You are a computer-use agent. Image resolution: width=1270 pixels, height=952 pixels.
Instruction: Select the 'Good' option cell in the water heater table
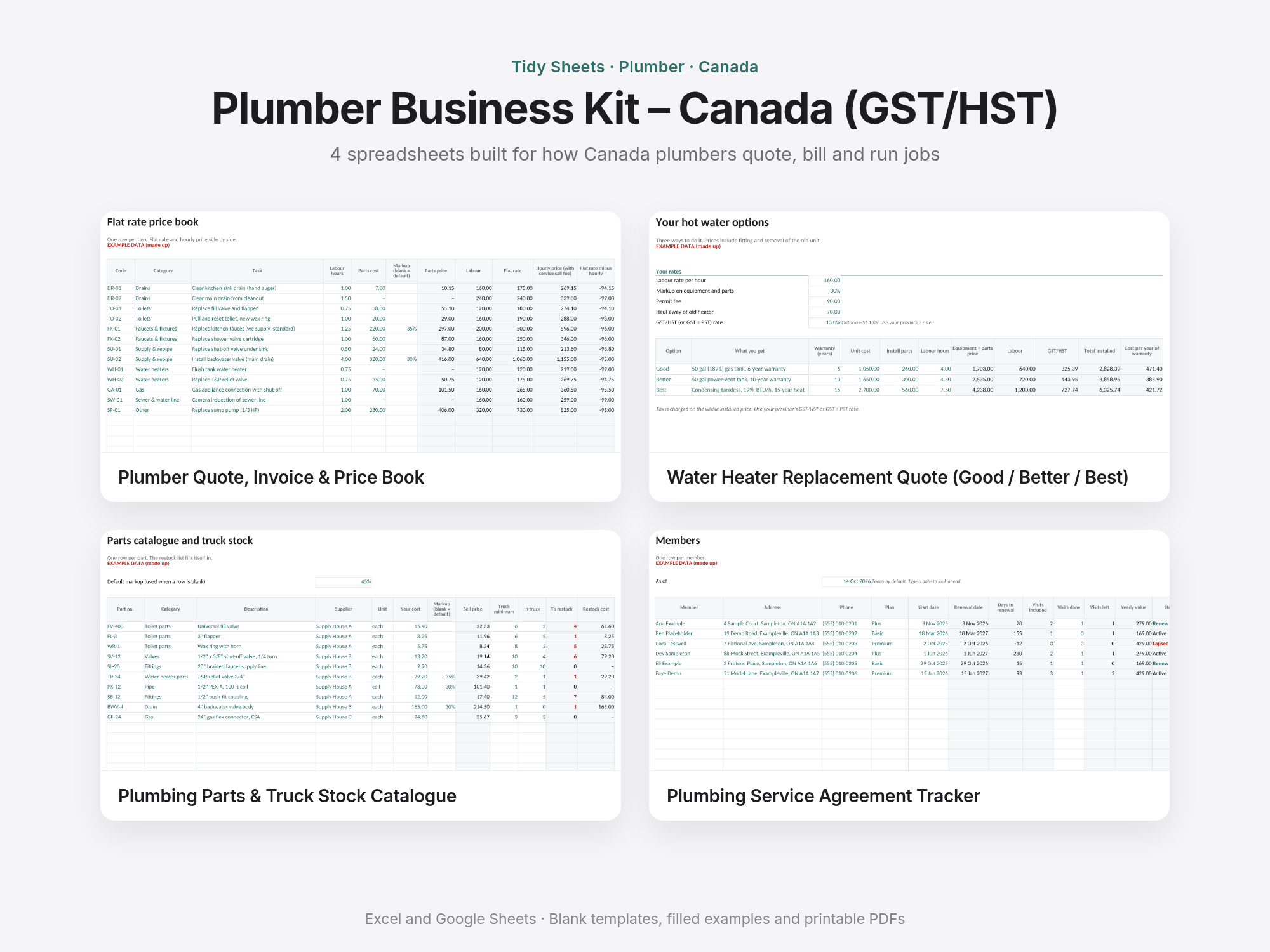click(x=673, y=369)
